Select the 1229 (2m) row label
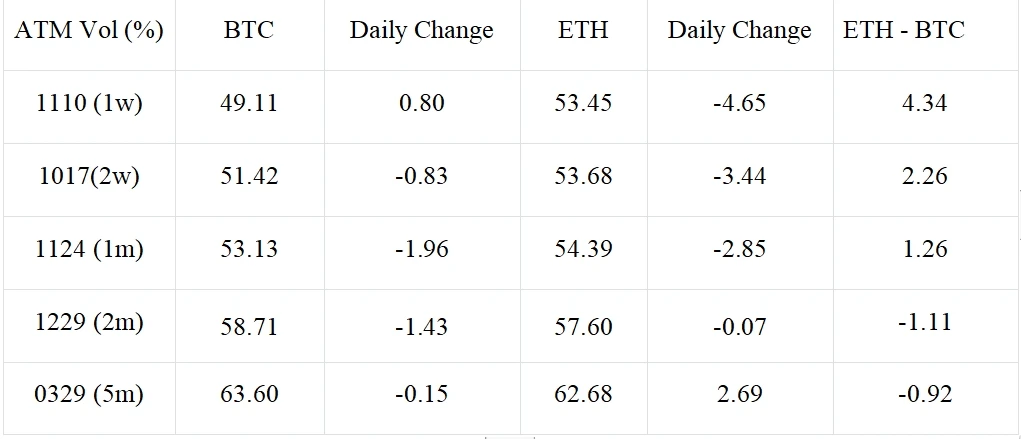 click(88, 322)
